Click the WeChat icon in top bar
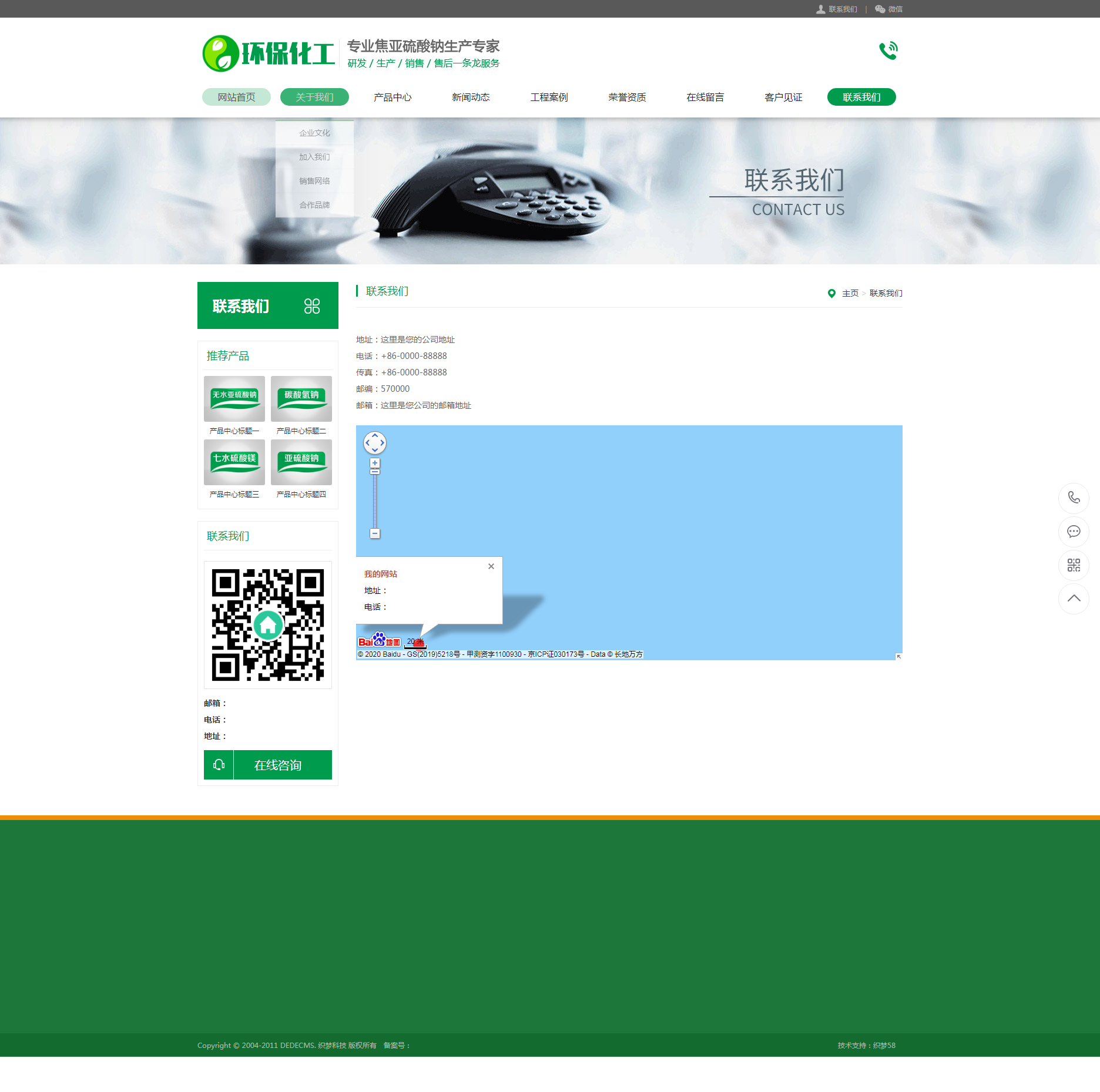Image resolution: width=1100 pixels, height=1092 pixels. (x=880, y=9)
